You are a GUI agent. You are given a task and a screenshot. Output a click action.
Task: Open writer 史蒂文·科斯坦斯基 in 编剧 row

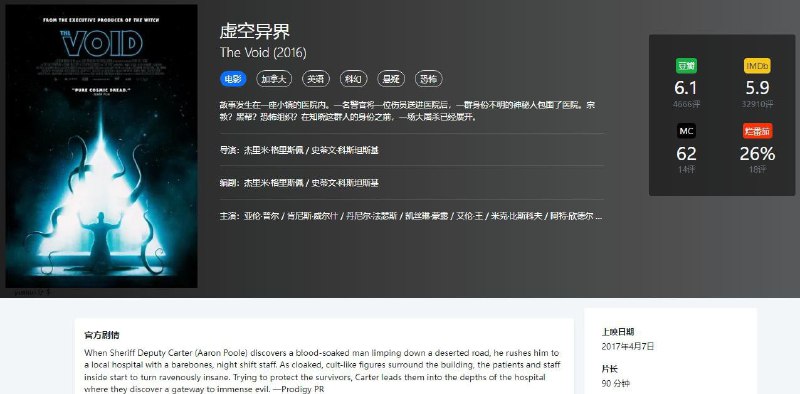point(345,183)
